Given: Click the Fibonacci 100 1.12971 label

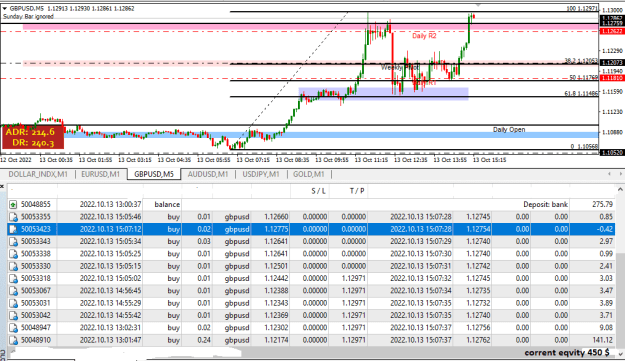Looking at the screenshot, I should [x=582, y=8].
